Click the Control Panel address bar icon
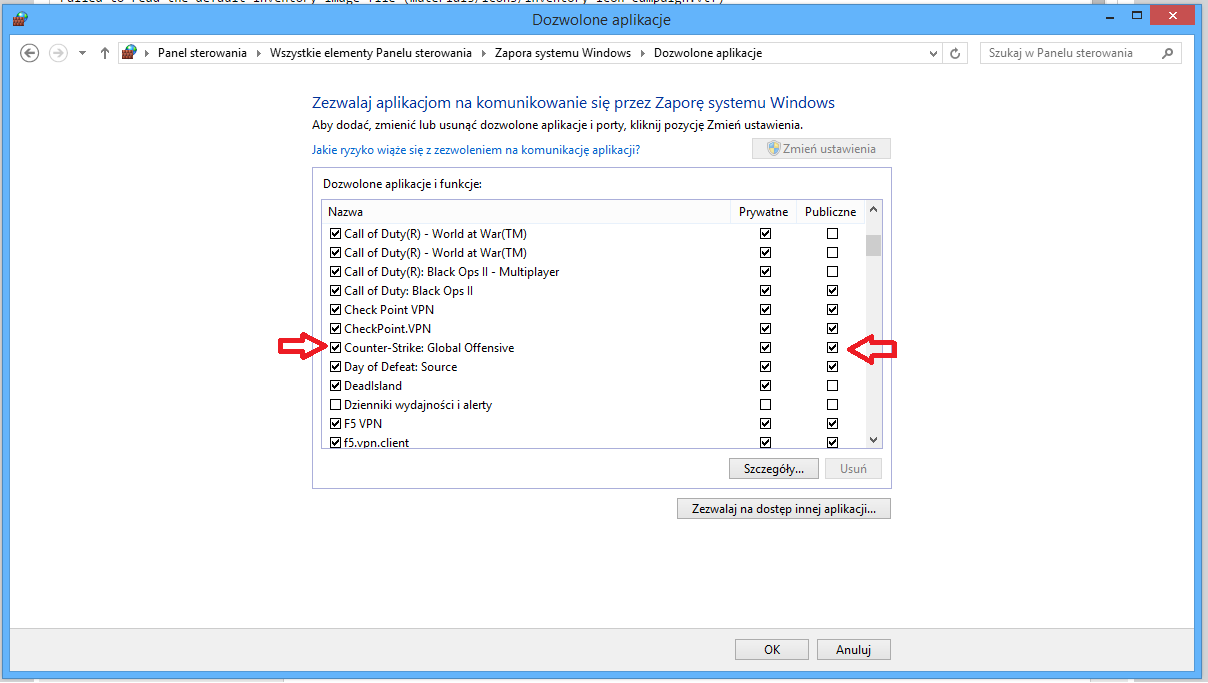Screen dimensions: 1208x683 click(x=129, y=53)
